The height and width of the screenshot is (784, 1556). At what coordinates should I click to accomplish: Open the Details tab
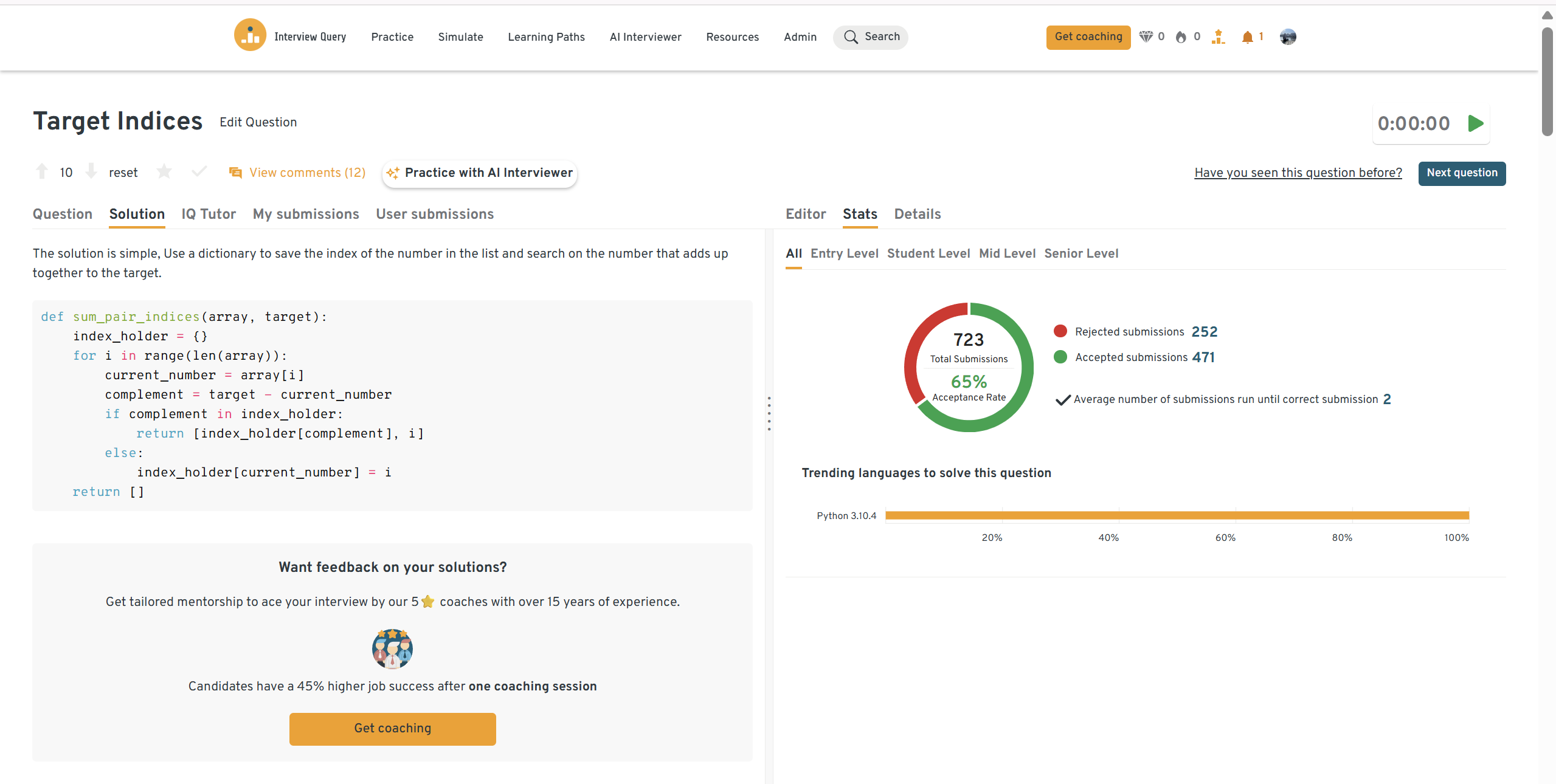coord(917,214)
